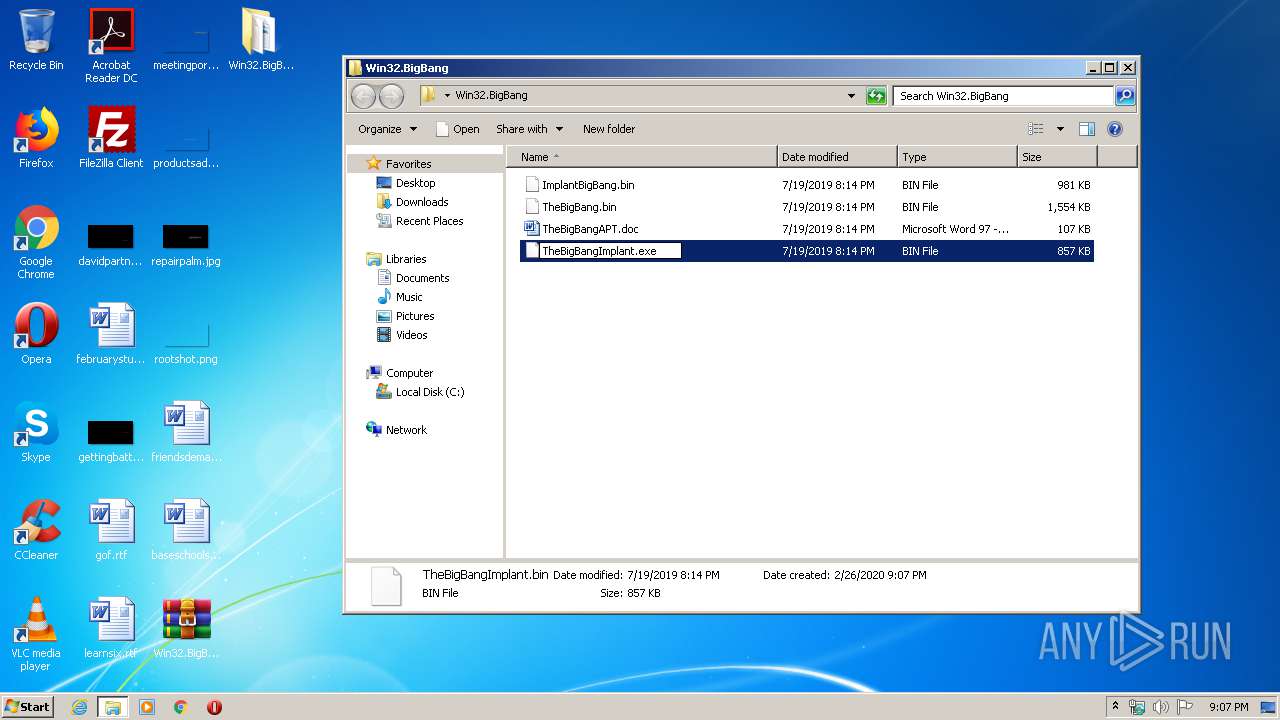Image resolution: width=1280 pixels, height=720 pixels.
Task: Open the Organize menu
Action: [387, 129]
